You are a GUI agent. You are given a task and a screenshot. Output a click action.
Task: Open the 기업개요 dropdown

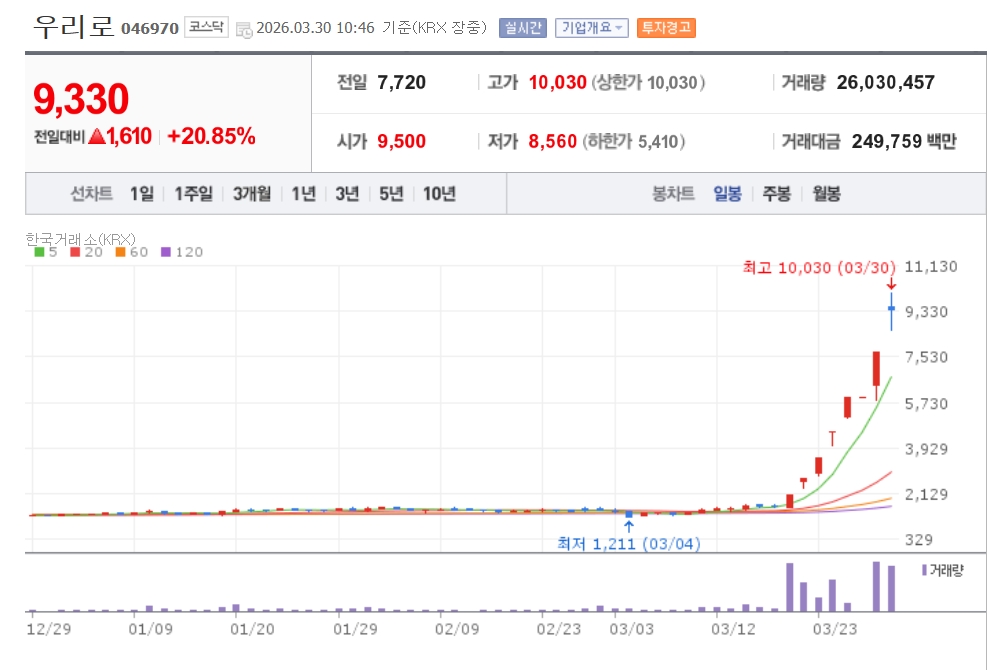point(592,28)
